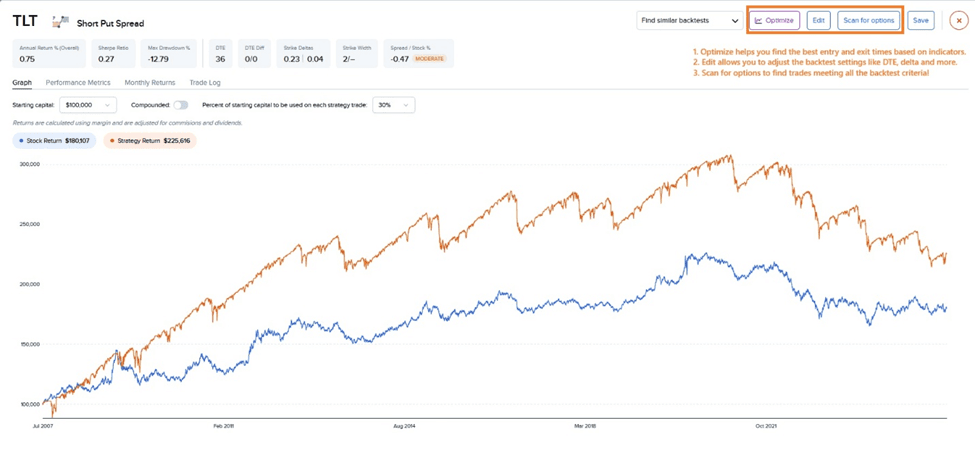Switch to the Performance Metrics tab
Viewport: 975px width, 450px height.
tap(78, 83)
